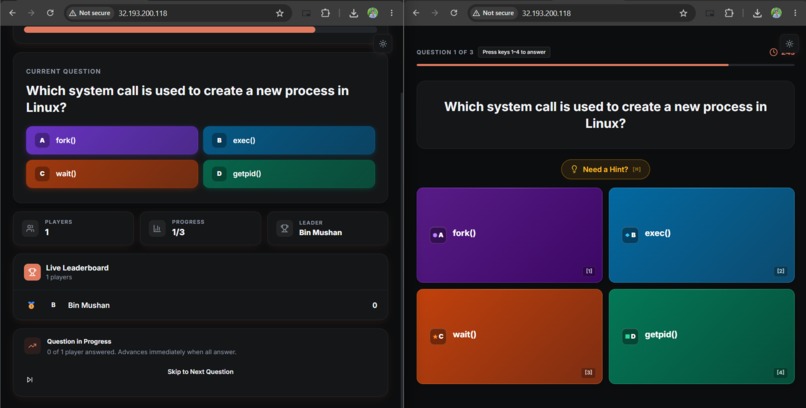Click the Leader card trophy icon

tap(284, 228)
